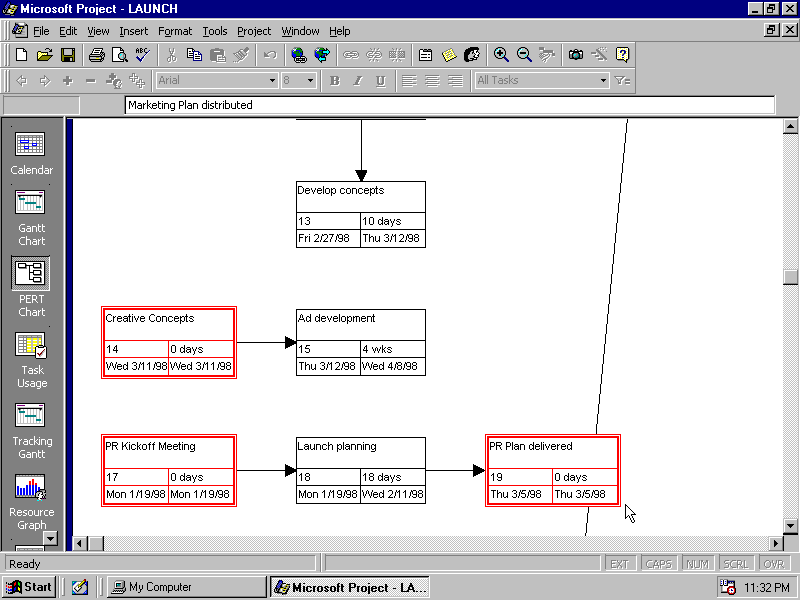Expand the View Bar down arrow

(50, 538)
